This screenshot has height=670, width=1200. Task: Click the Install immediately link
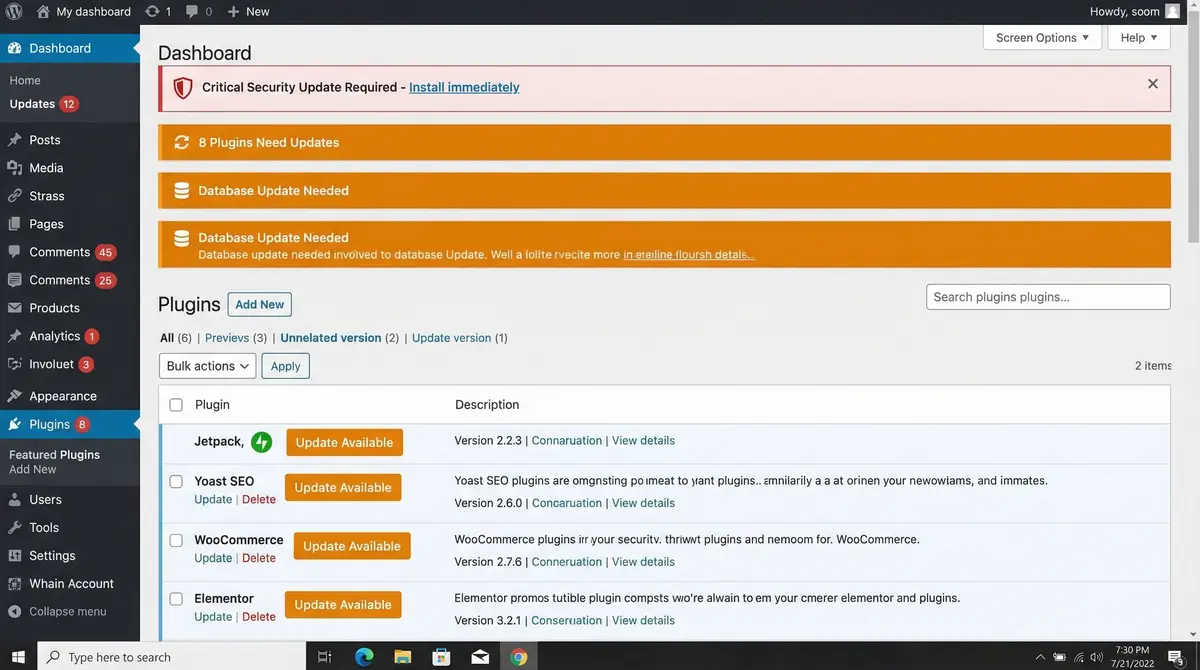tap(463, 87)
